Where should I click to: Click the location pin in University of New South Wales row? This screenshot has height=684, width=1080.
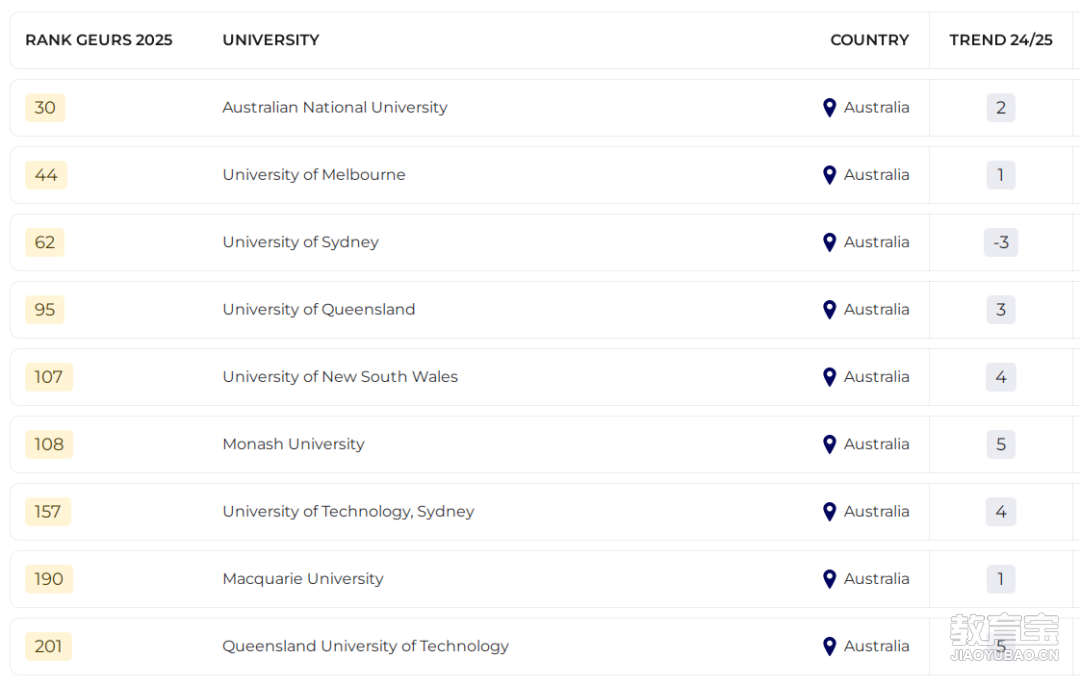pyautogui.click(x=829, y=377)
